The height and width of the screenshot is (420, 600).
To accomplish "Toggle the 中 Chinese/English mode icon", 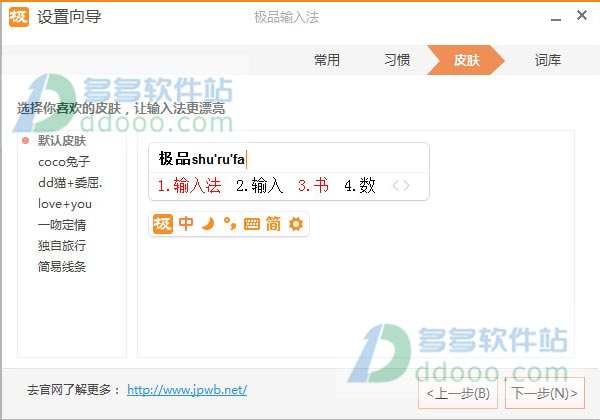I will pos(186,223).
